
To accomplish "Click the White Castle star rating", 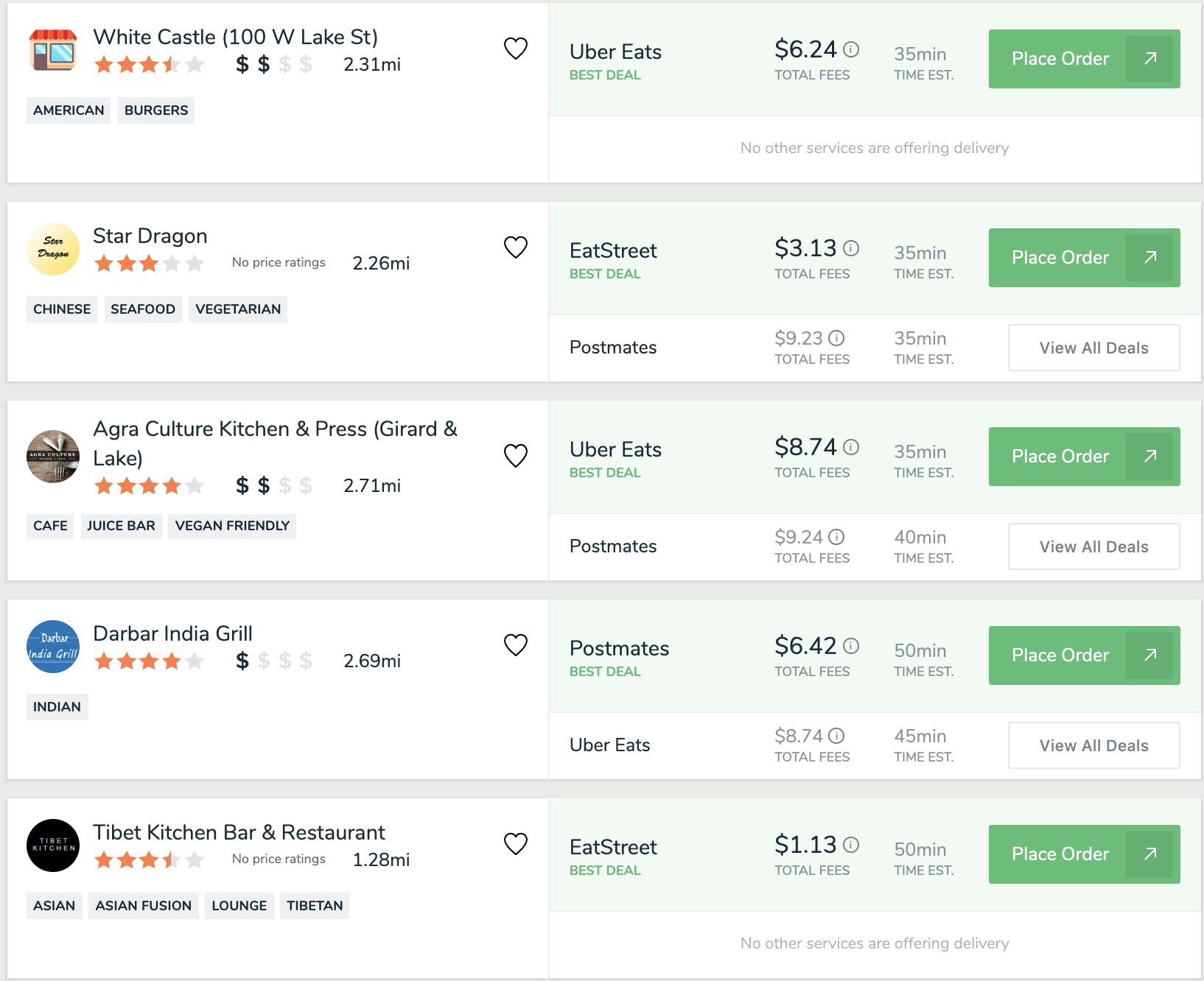I will click(150, 65).
